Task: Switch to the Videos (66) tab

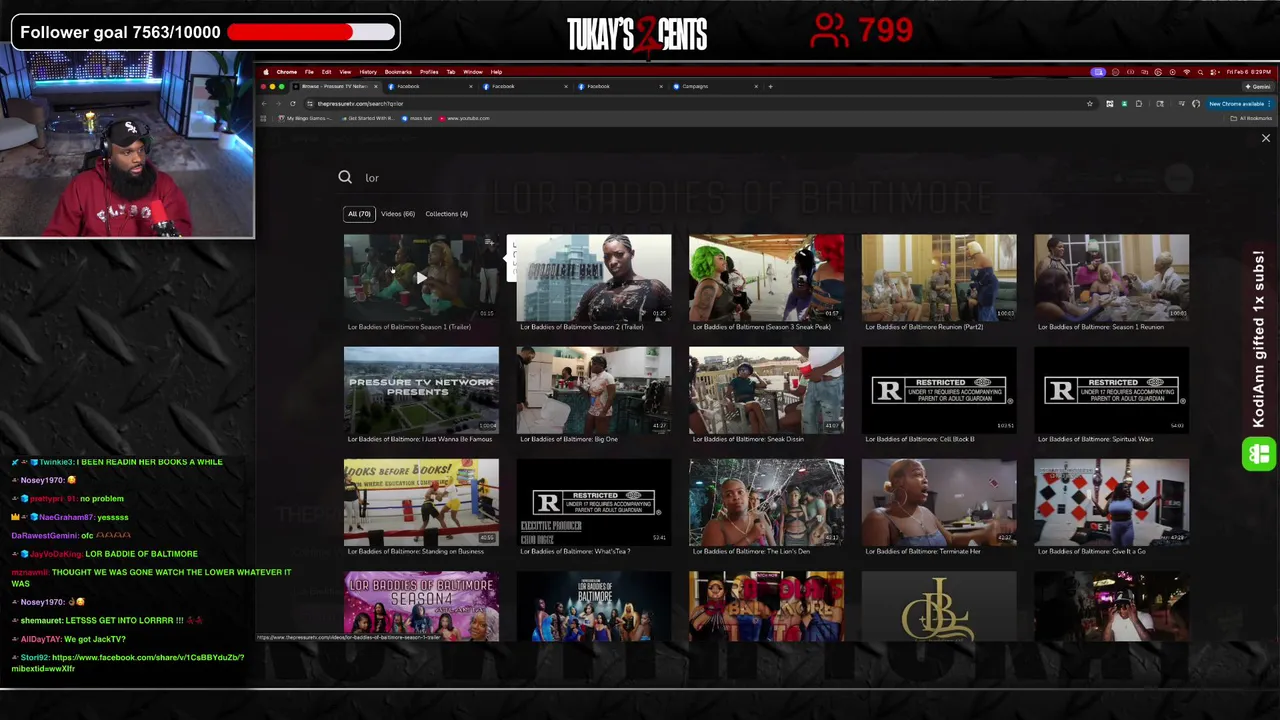Action: (397, 213)
